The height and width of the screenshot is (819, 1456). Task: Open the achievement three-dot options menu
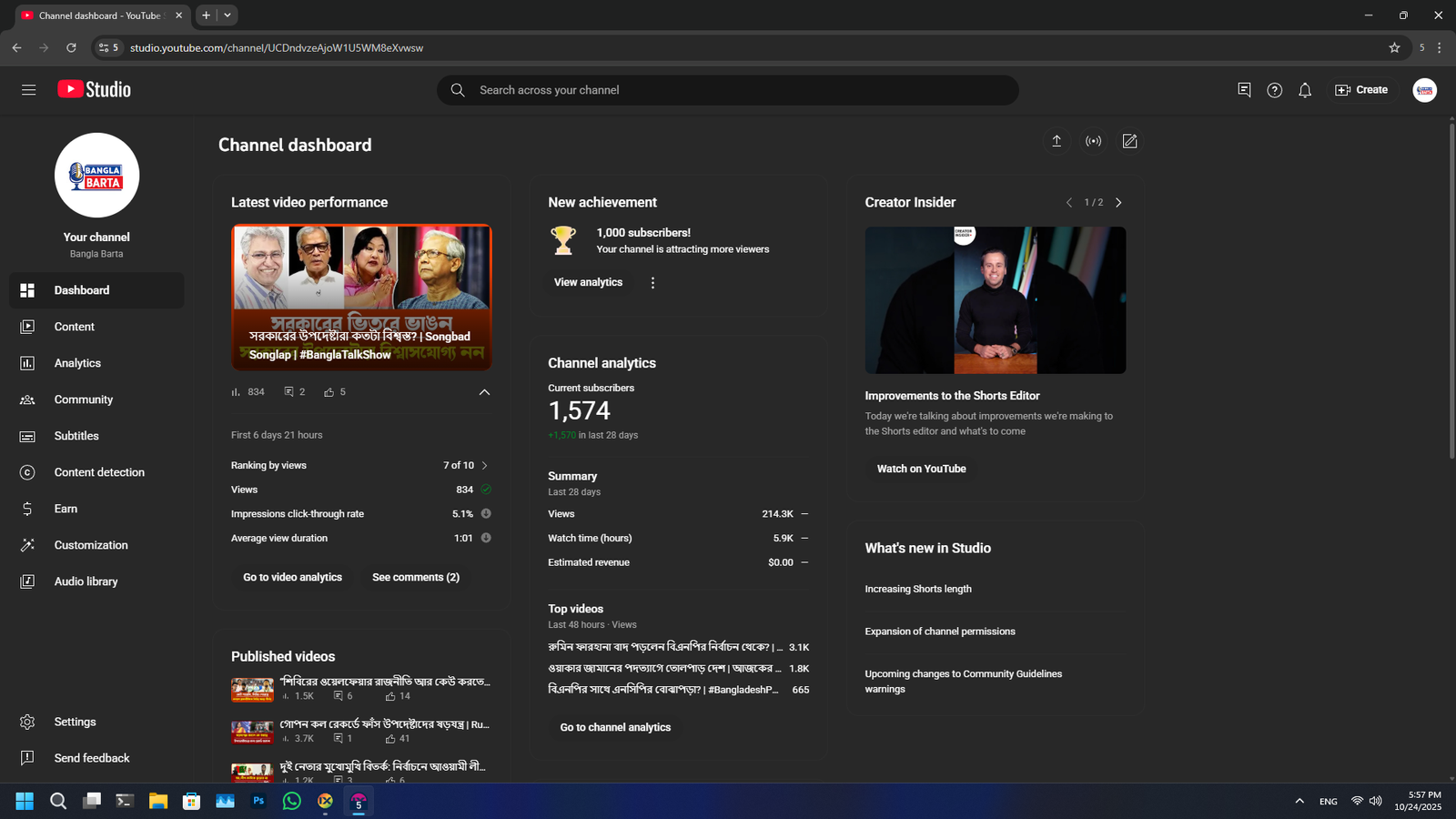click(652, 283)
